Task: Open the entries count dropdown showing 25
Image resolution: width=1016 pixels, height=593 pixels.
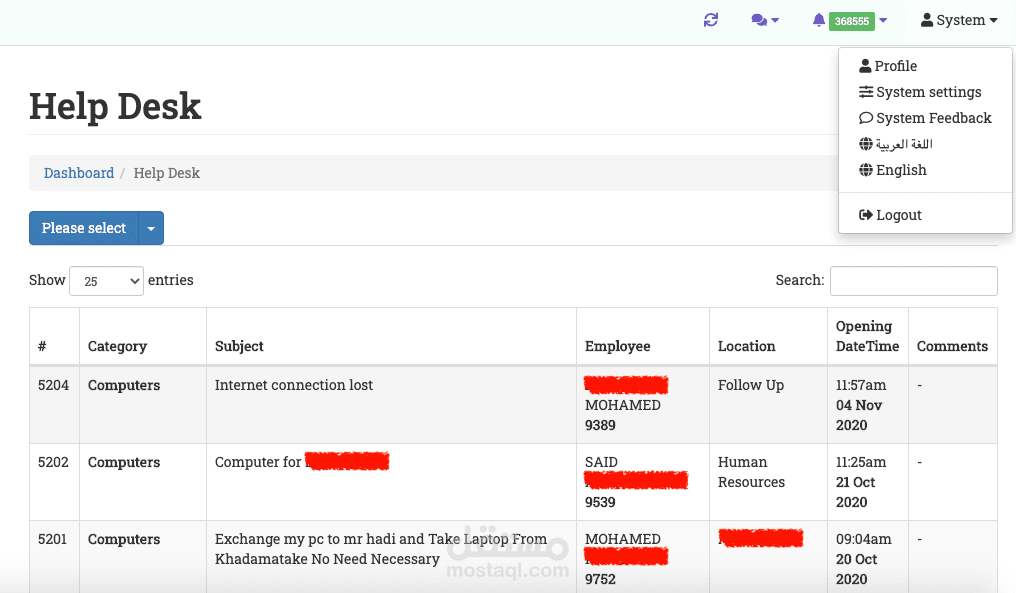Action: point(106,281)
